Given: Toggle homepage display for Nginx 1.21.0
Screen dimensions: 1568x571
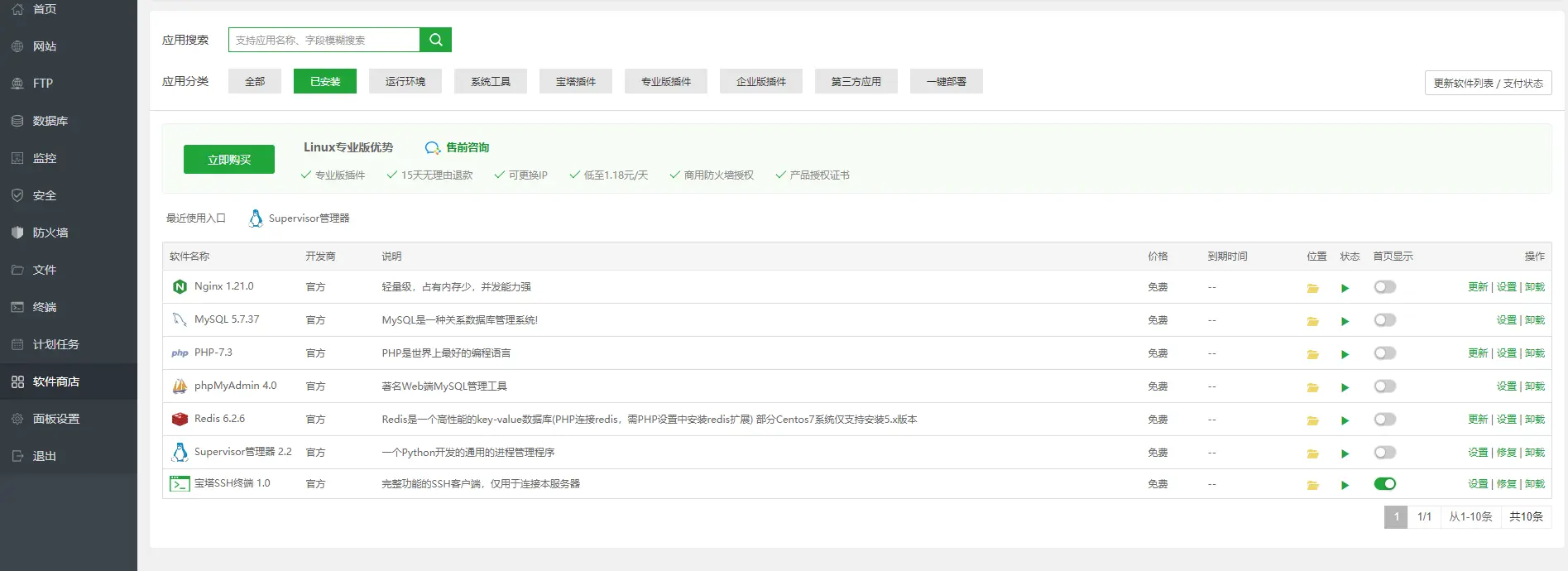Looking at the screenshot, I should click(x=1385, y=286).
